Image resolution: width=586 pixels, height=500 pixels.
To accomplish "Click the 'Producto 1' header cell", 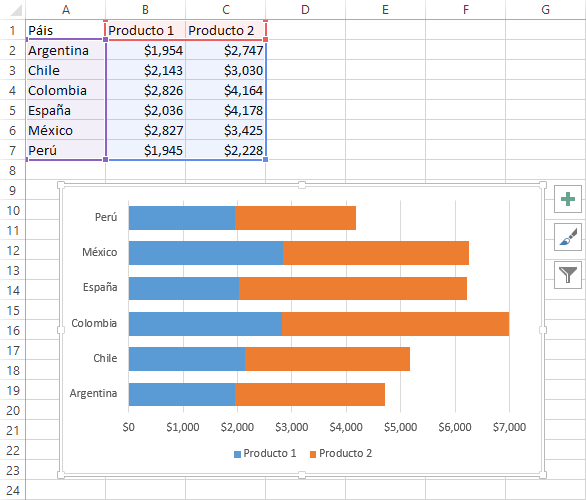I will [145, 30].
